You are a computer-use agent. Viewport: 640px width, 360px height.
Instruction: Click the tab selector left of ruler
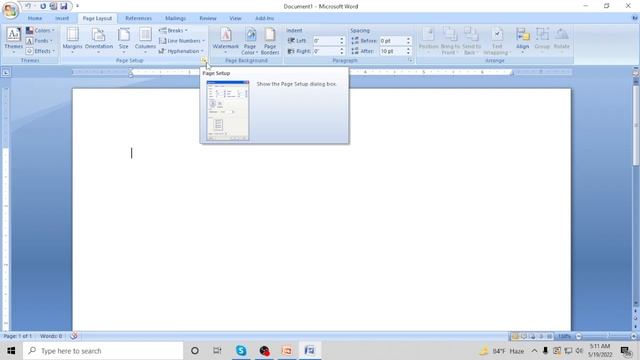tap(6, 73)
